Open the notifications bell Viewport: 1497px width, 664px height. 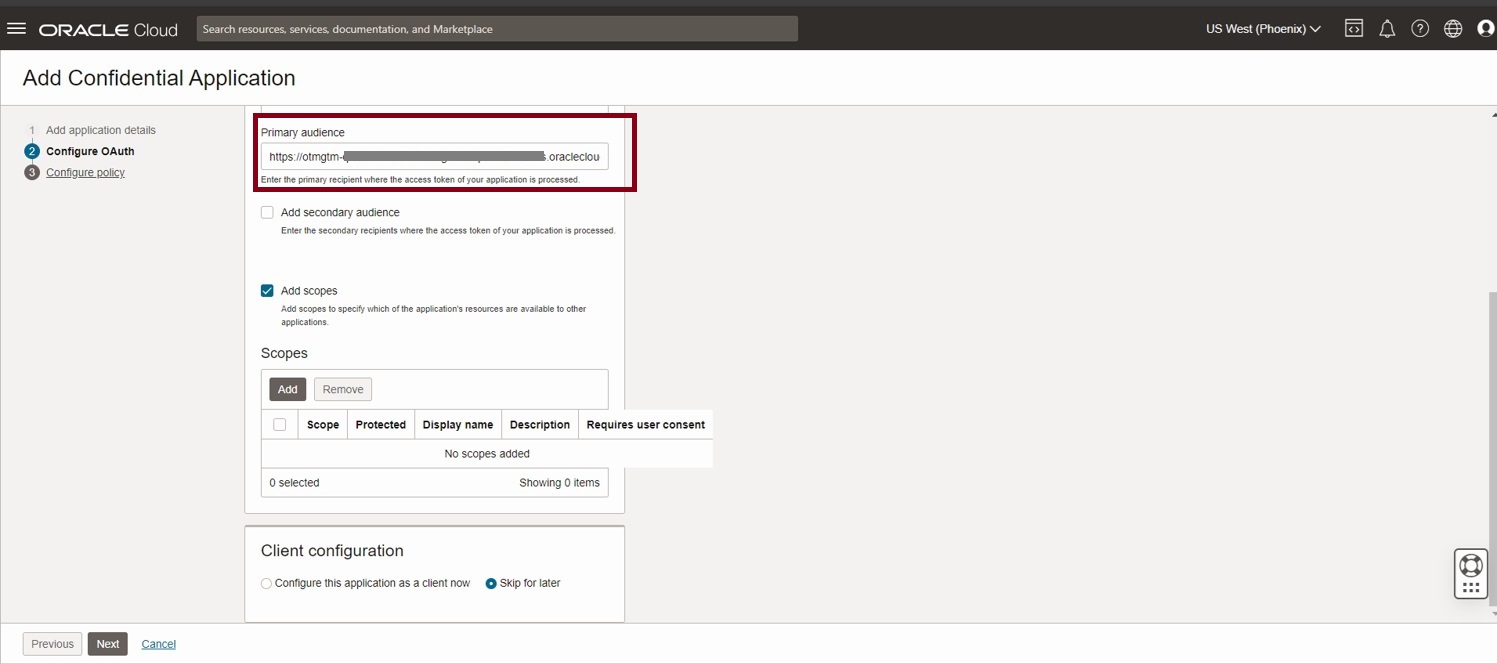(x=1387, y=29)
